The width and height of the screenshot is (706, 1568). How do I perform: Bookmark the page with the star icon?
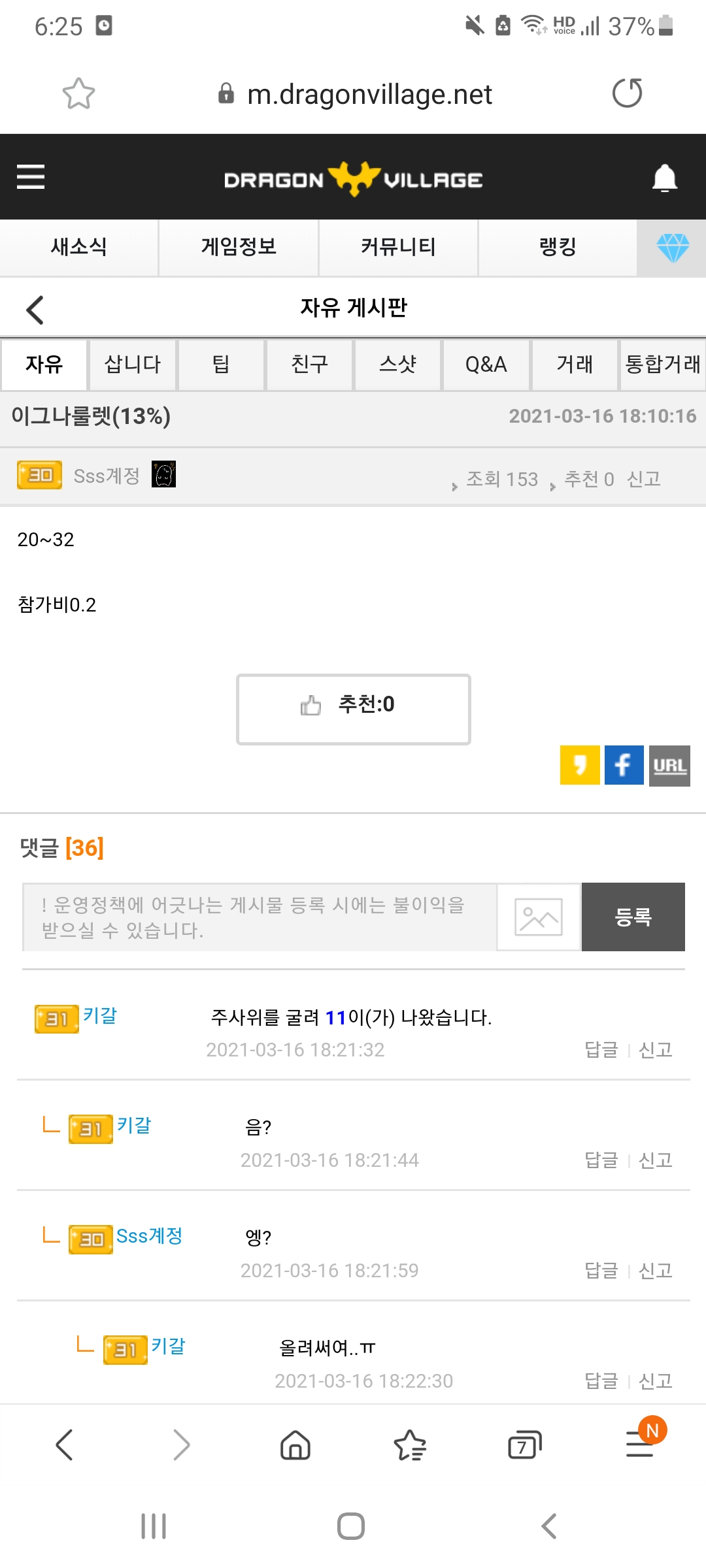coord(78,93)
